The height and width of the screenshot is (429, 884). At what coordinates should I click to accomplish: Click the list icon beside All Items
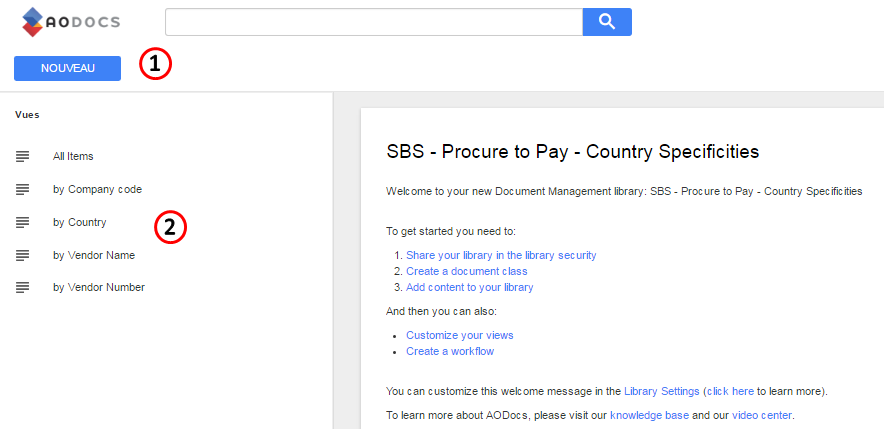(23, 157)
